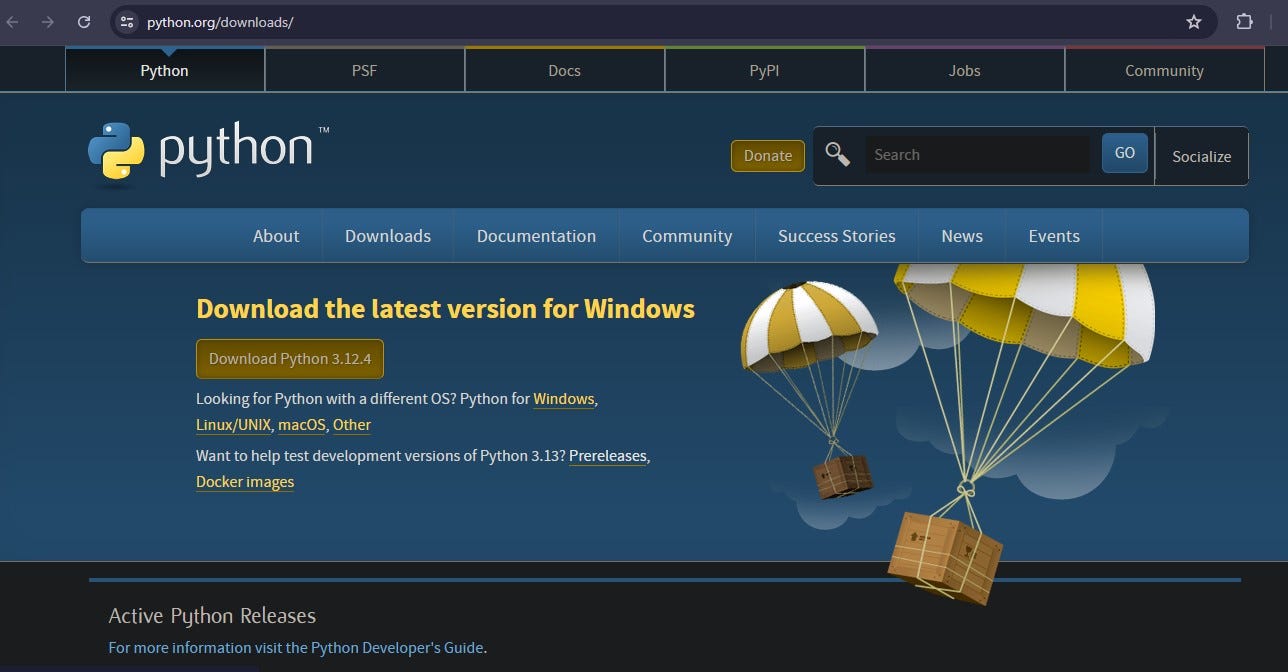Image resolution: width=1288 pixels, height=672 pixels.
Task: Open site information icon in address bar
Action: [125, 22]
